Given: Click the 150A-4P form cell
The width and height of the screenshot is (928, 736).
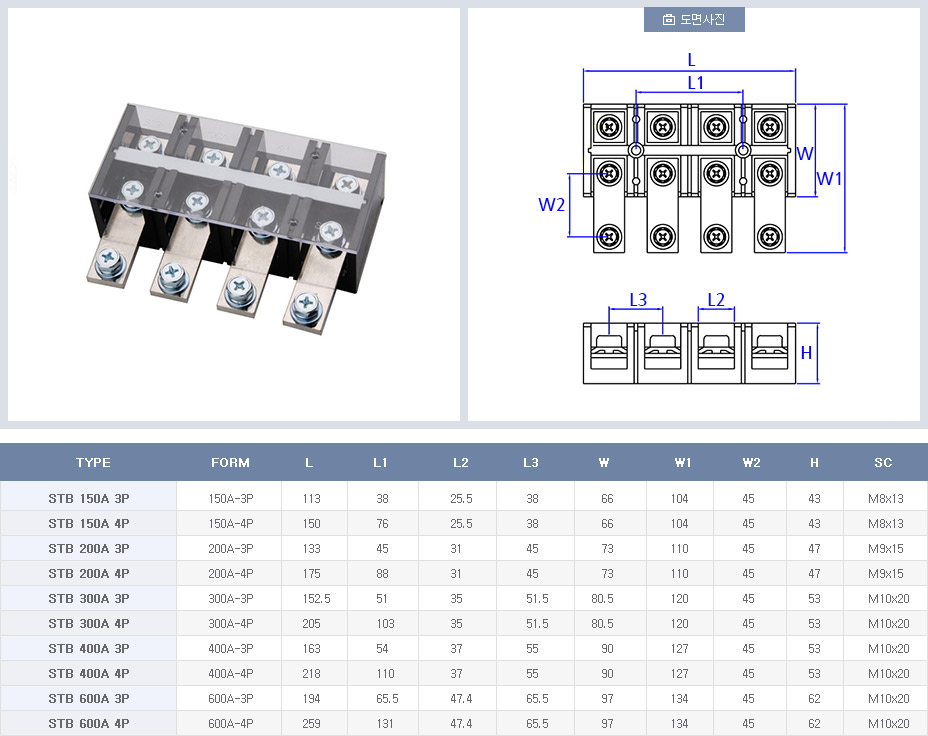Looking at the screenshot, I should click(x=231, y=524).
